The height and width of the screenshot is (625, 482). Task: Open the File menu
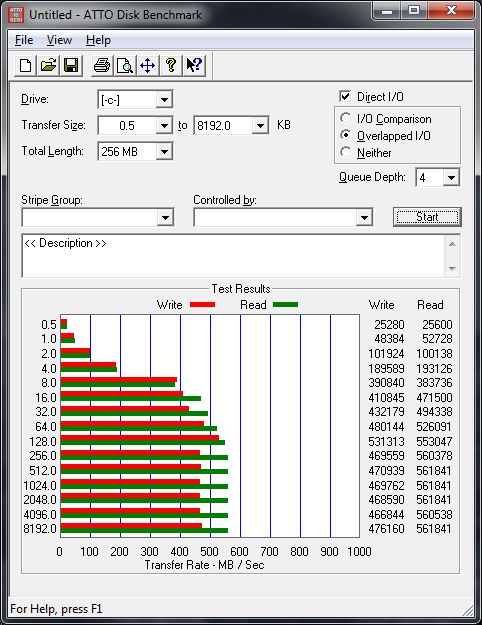pos(24,40)
